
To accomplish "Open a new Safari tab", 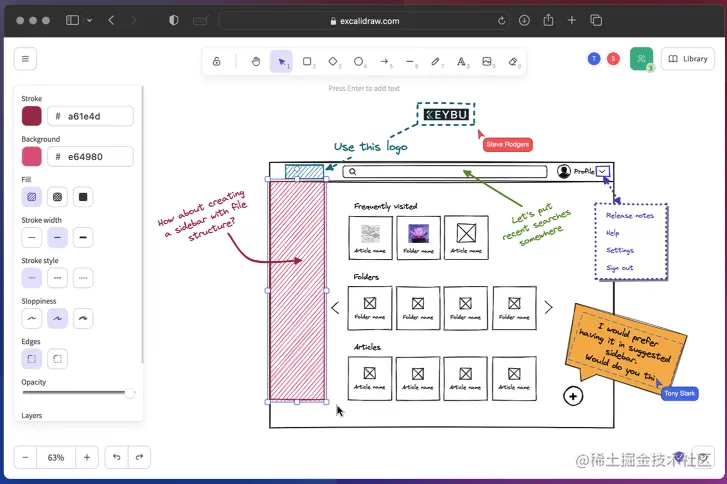I will click(572, 20).
